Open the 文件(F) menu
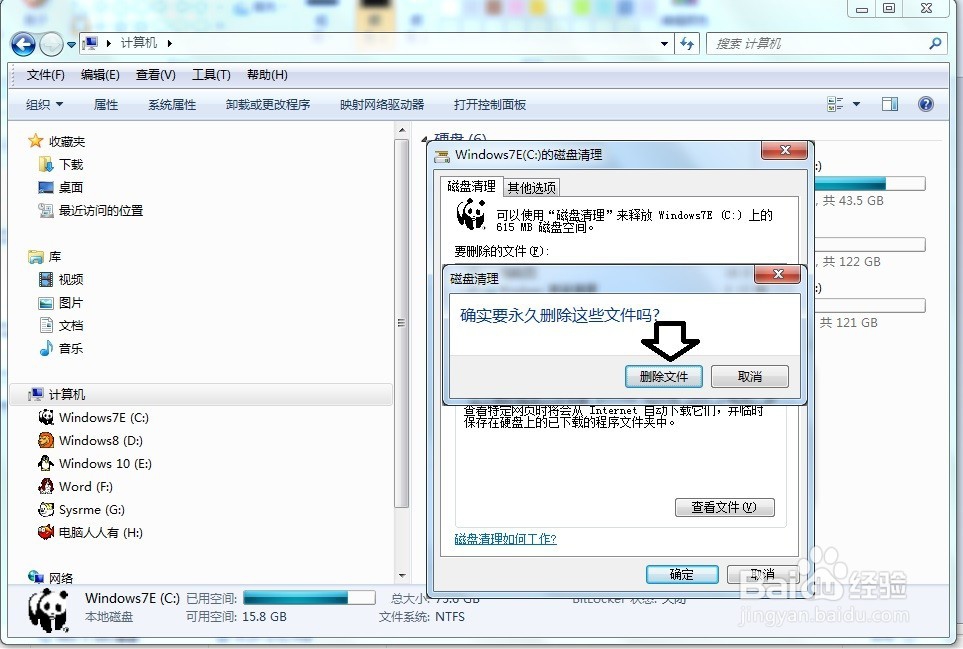This screenshot has width=963, height=649. pyautogui.click(x=45, y=75)
